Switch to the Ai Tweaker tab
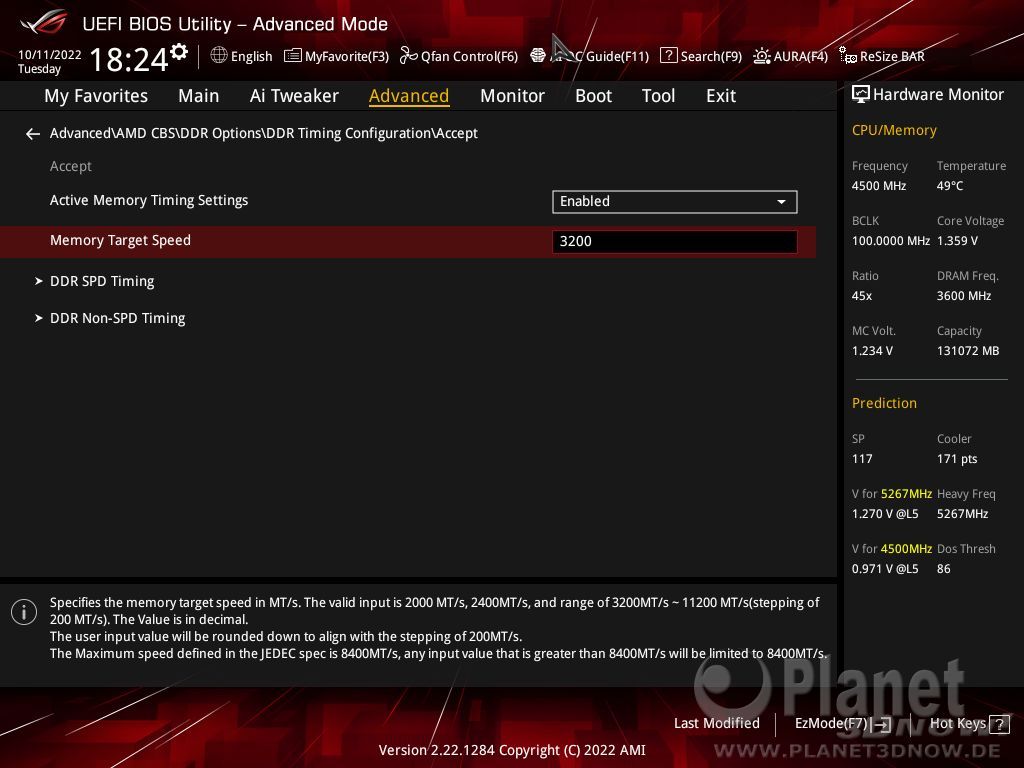1024x768 pixels. pos(294,96)
